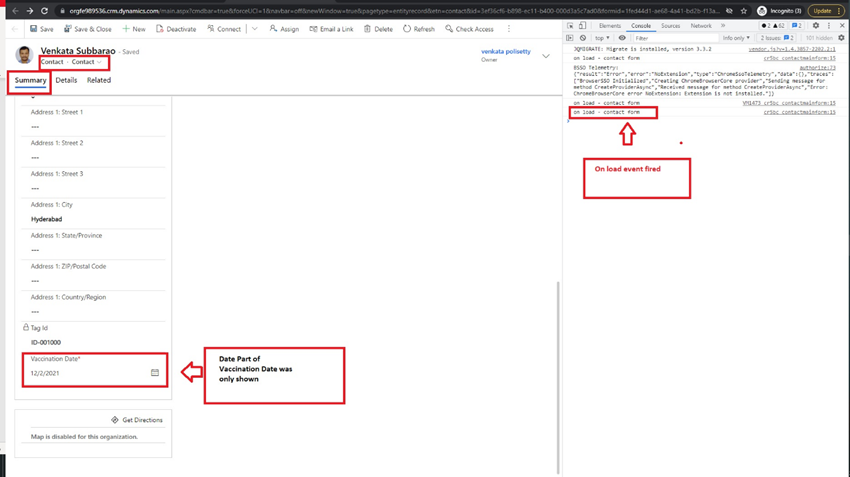Click the Tag Id lock icon
The width and height of the screenshot is (850, 477).
25,327
